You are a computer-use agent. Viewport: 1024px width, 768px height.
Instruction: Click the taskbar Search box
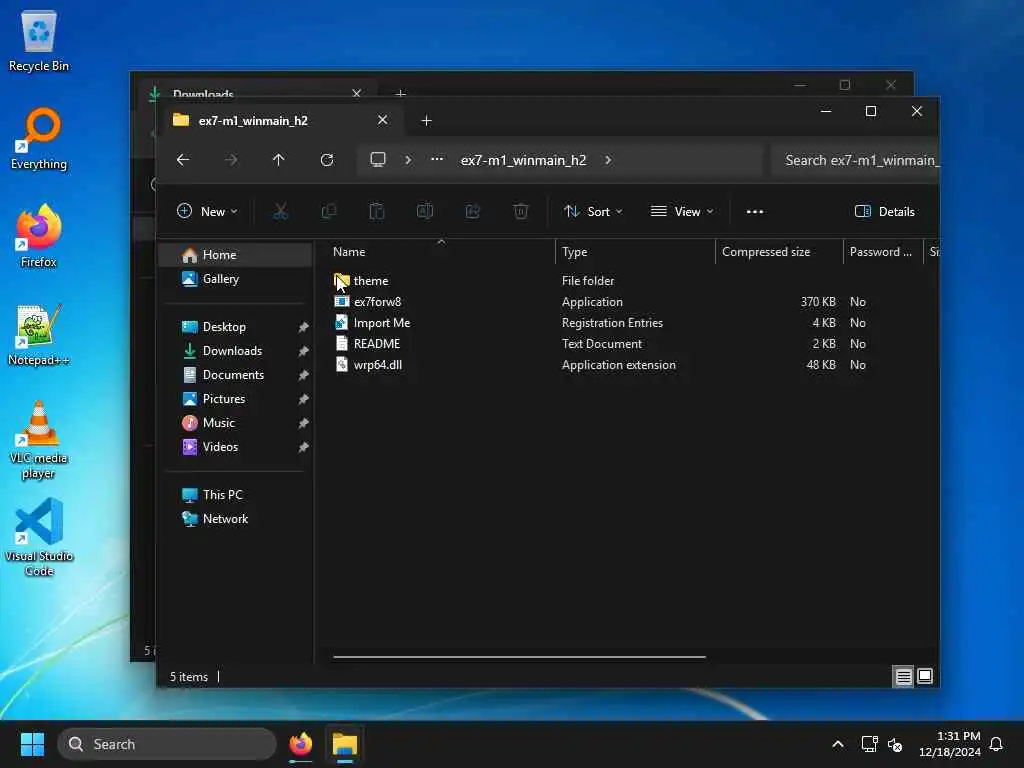point(167,744)
